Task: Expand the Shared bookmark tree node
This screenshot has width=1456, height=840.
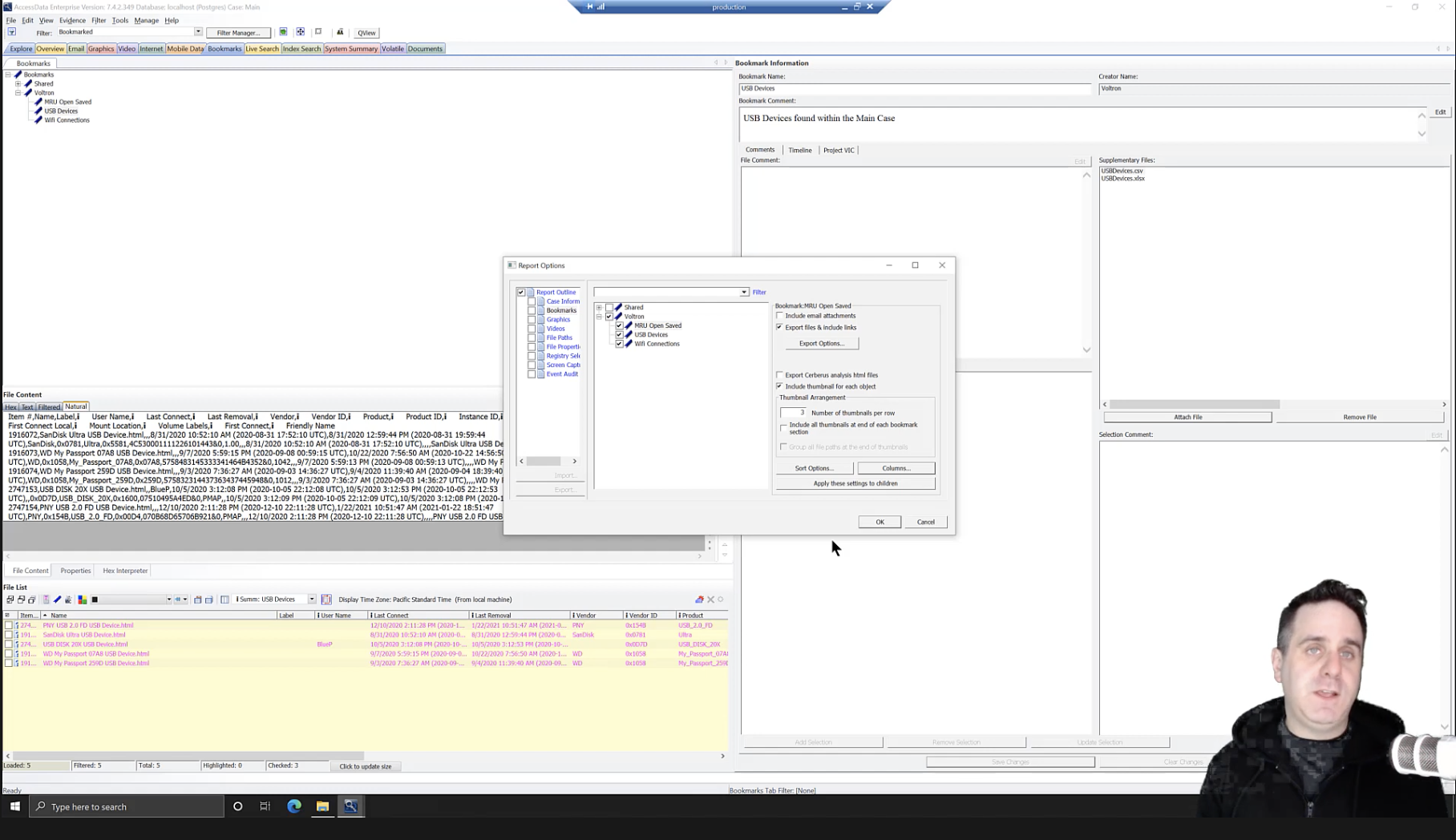Action: 600,307
